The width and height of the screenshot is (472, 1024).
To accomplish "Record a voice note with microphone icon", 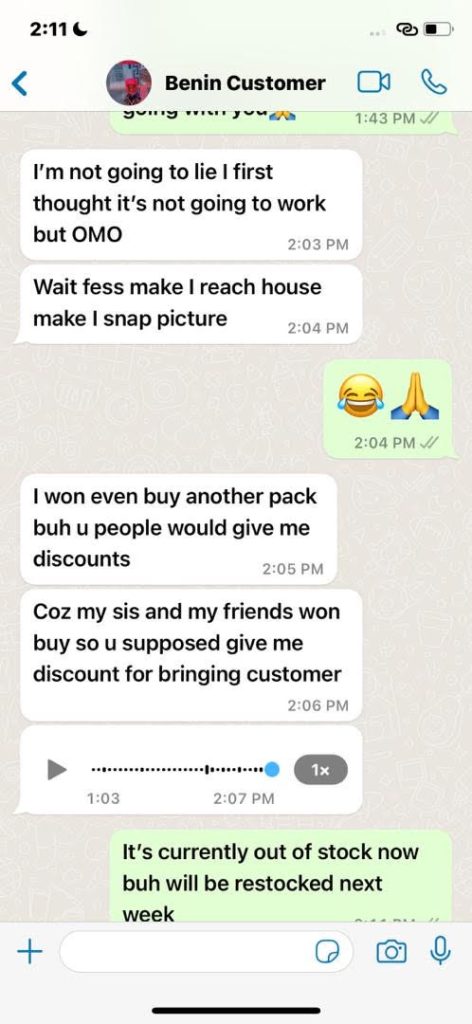I will coord(441,951).
